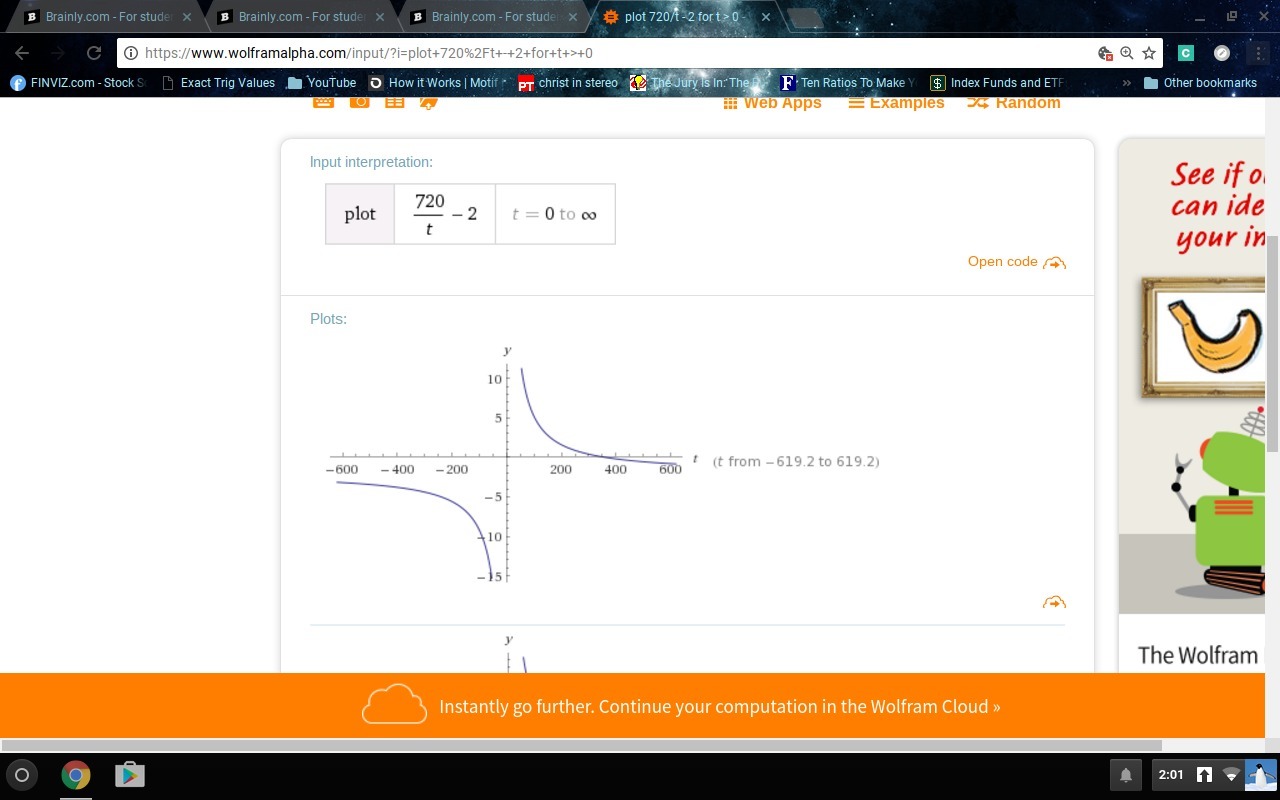Viewport: 1280px width, 800px height.
Task: Open the Web Apps menu
Action: (772, 102)
